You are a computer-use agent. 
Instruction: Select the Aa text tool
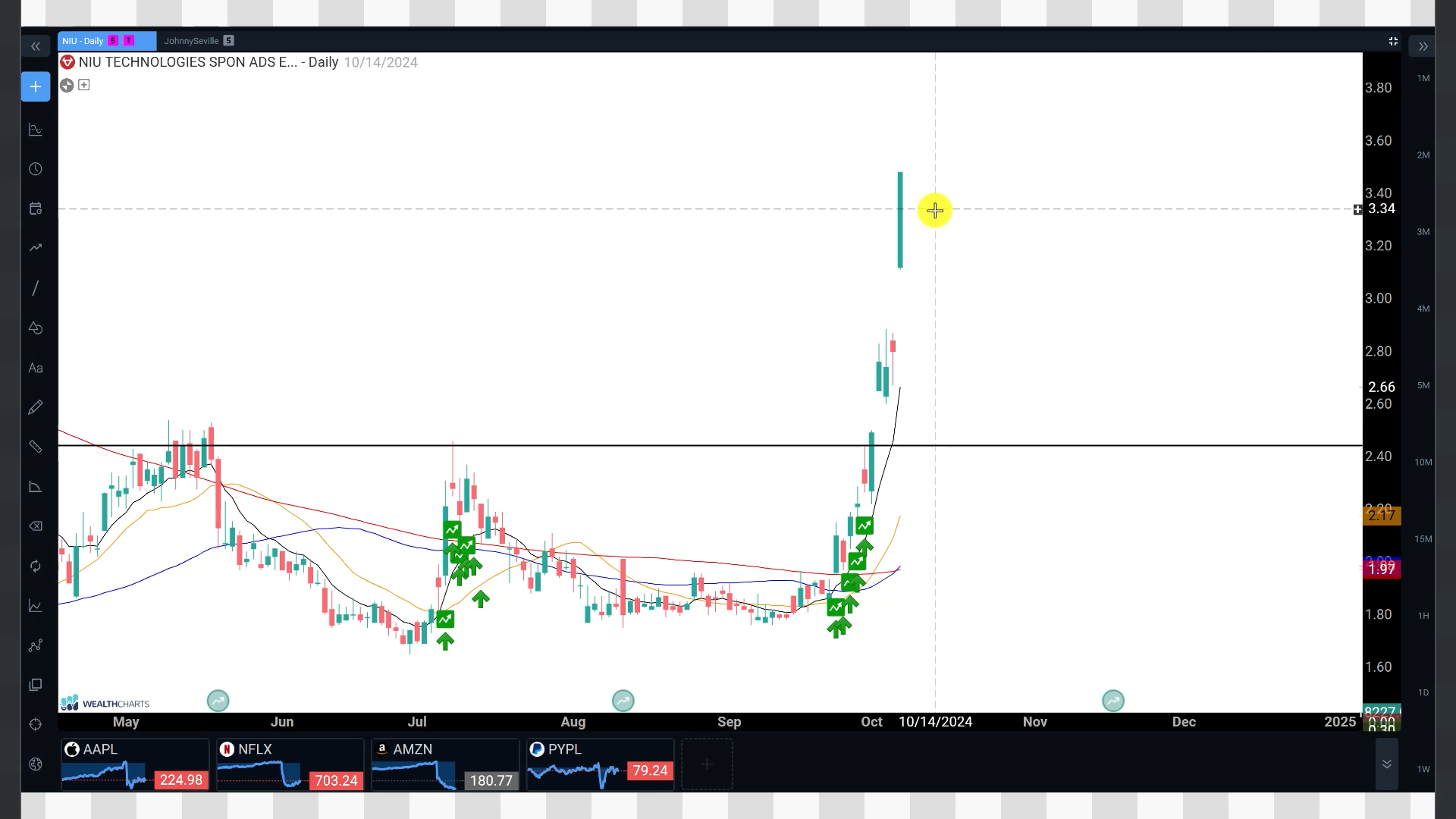36,369
